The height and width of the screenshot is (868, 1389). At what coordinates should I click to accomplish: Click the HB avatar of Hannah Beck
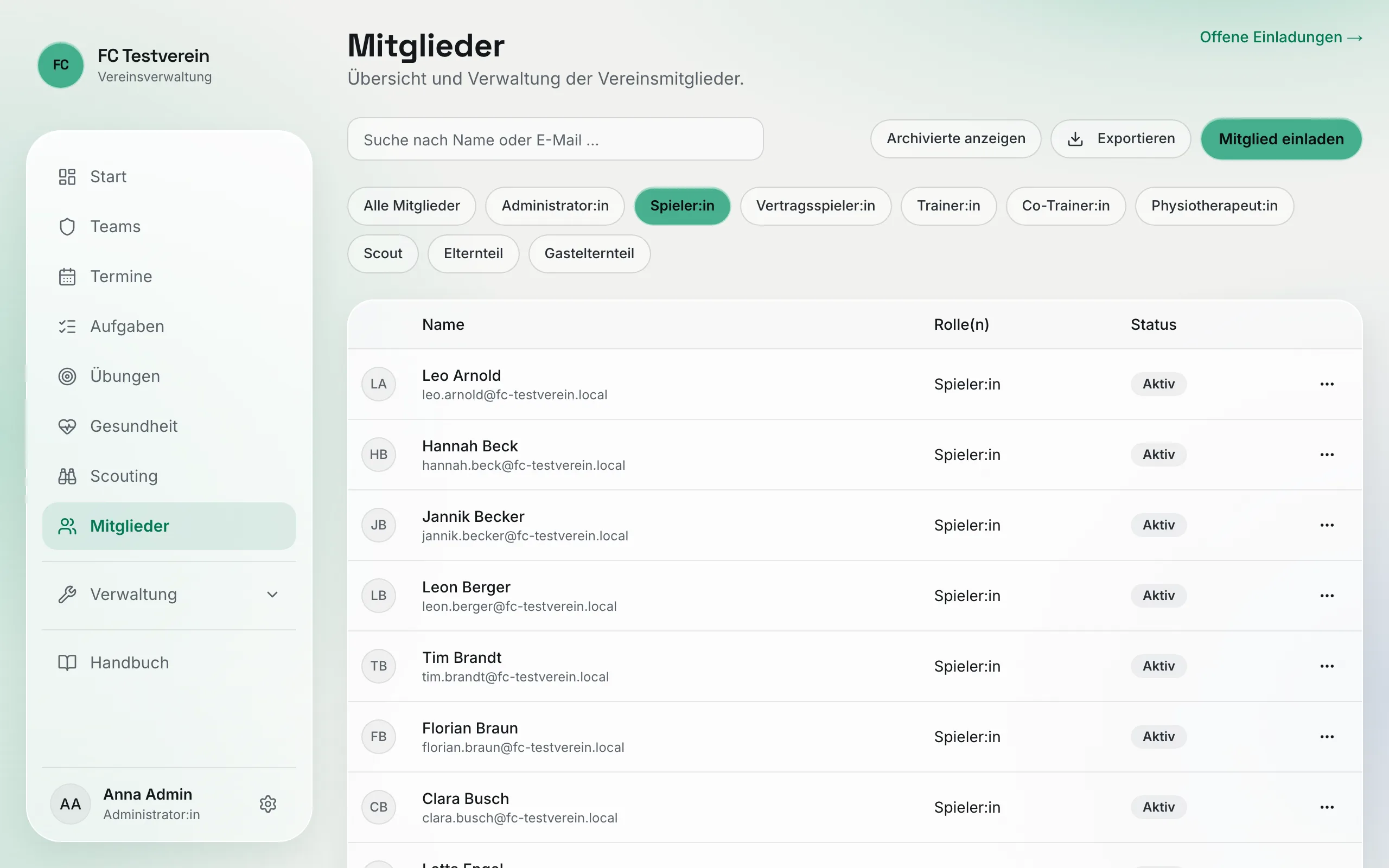378,455
